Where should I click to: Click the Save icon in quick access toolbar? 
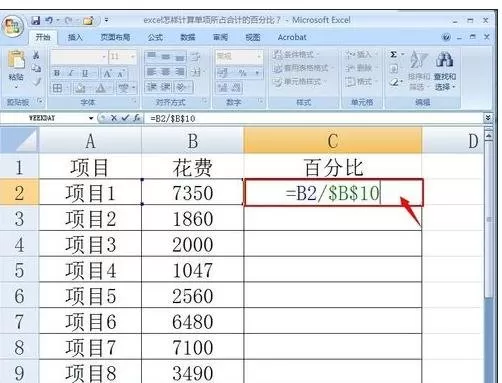tap(36, 21)
